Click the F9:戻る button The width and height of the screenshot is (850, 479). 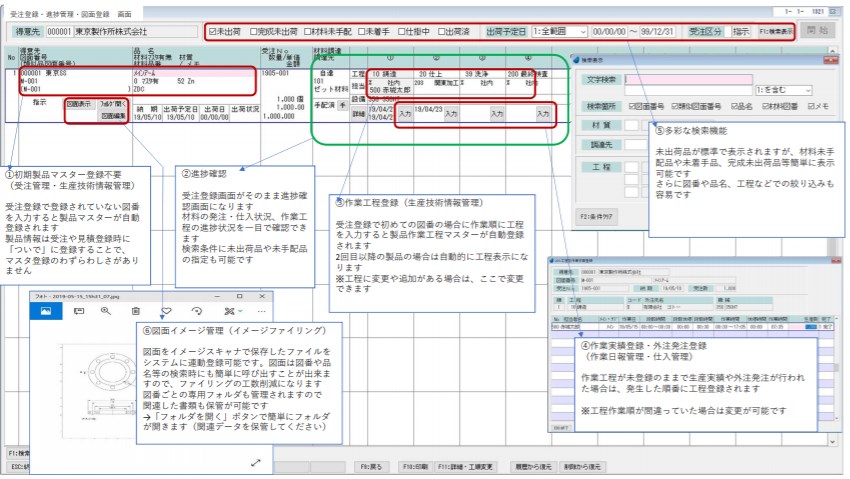click(371, 467)
